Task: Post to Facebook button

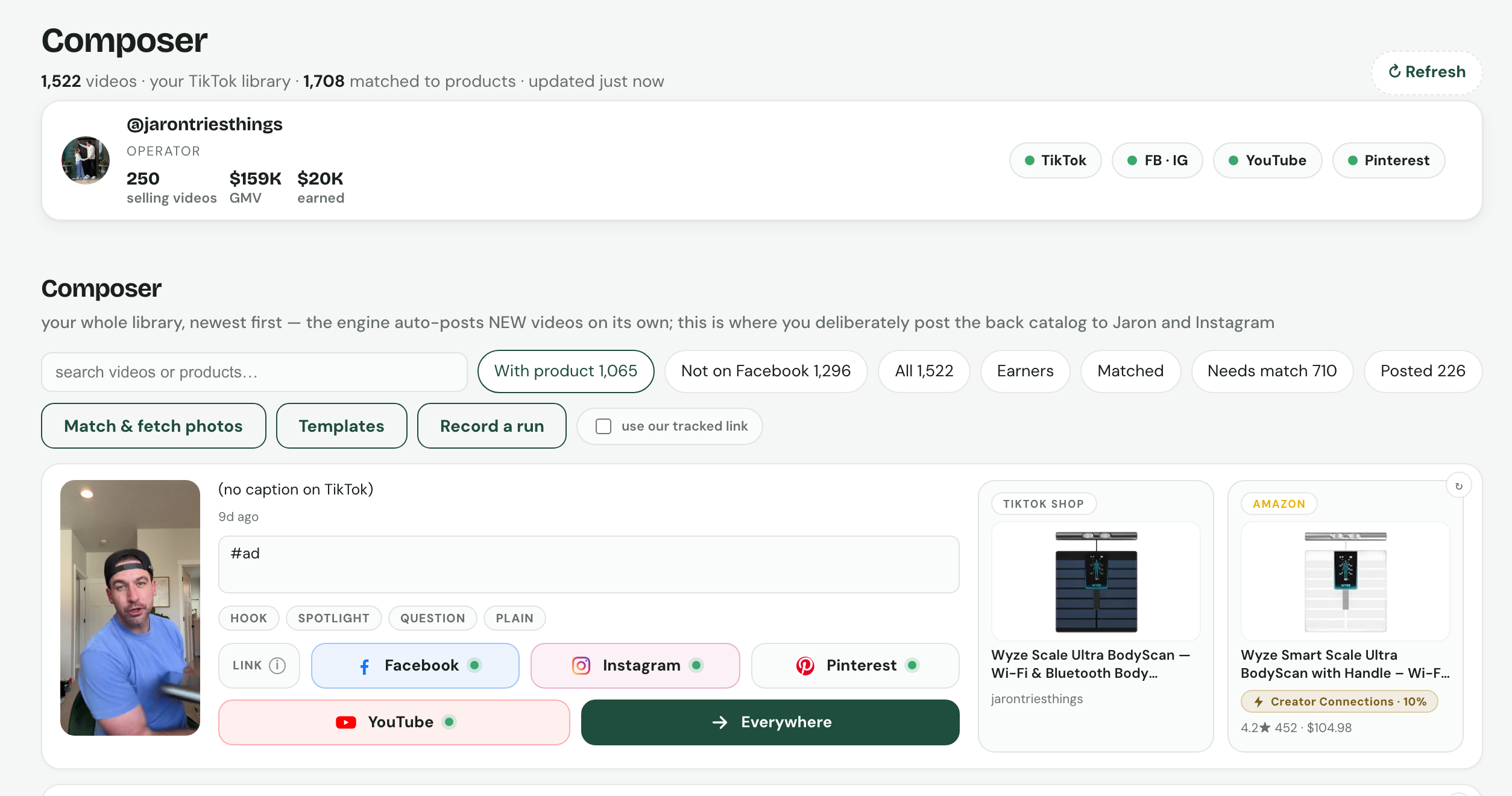Action: tap(415, 666)
